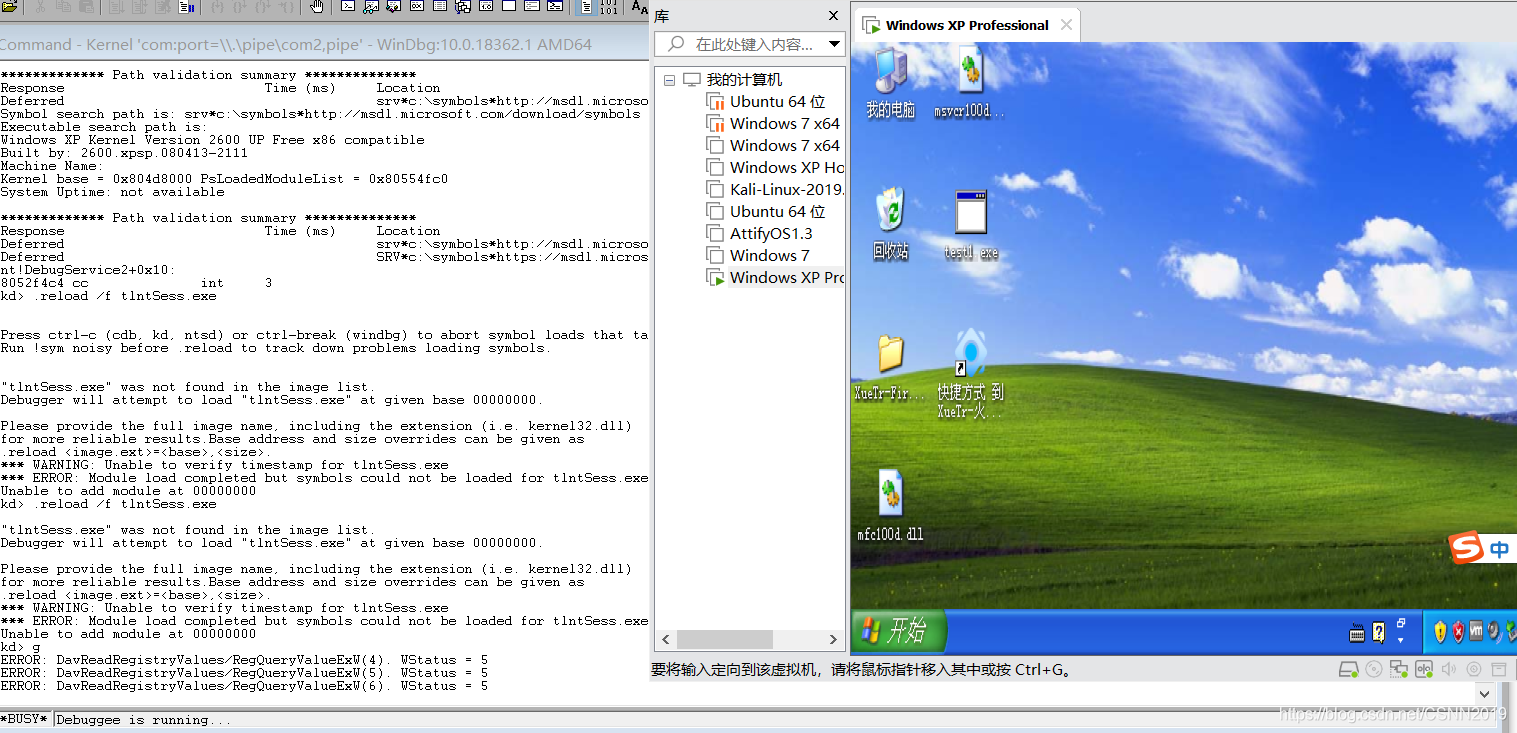This screenshot has height=733, width=1517.
Task: Close the 库 library panel
Action: tap(835, 16)
